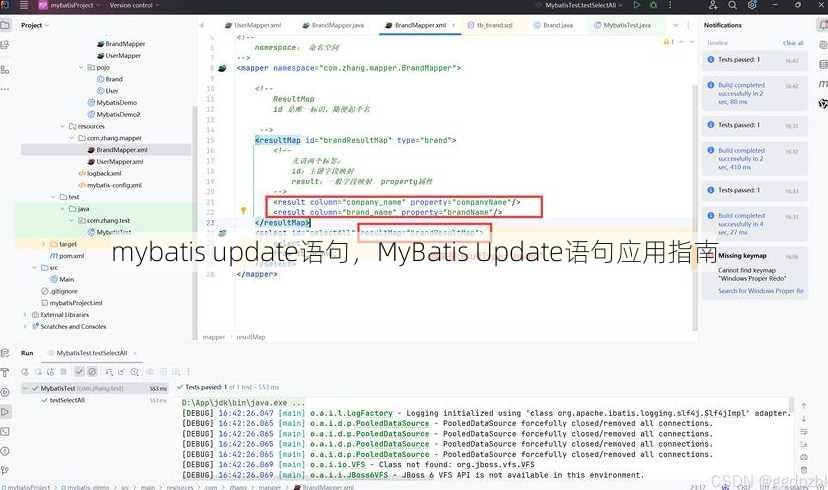
Task: Open the Project view selector dropdown
Action: 35,25
